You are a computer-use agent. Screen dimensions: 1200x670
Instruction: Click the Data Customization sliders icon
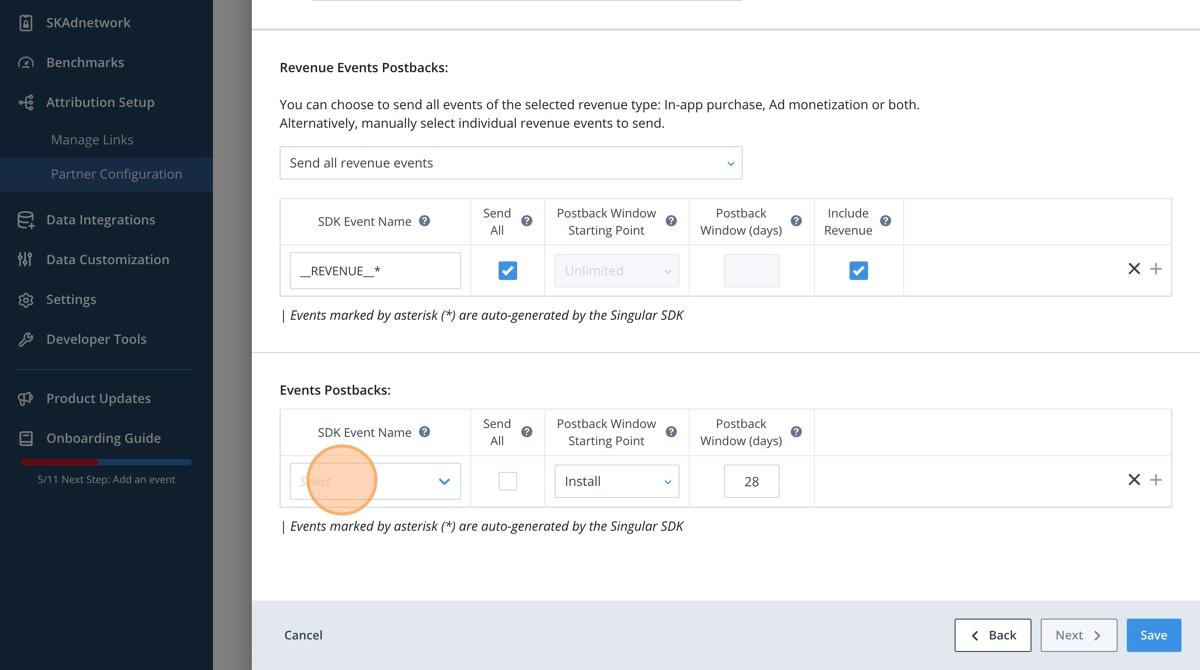point(26,259)
